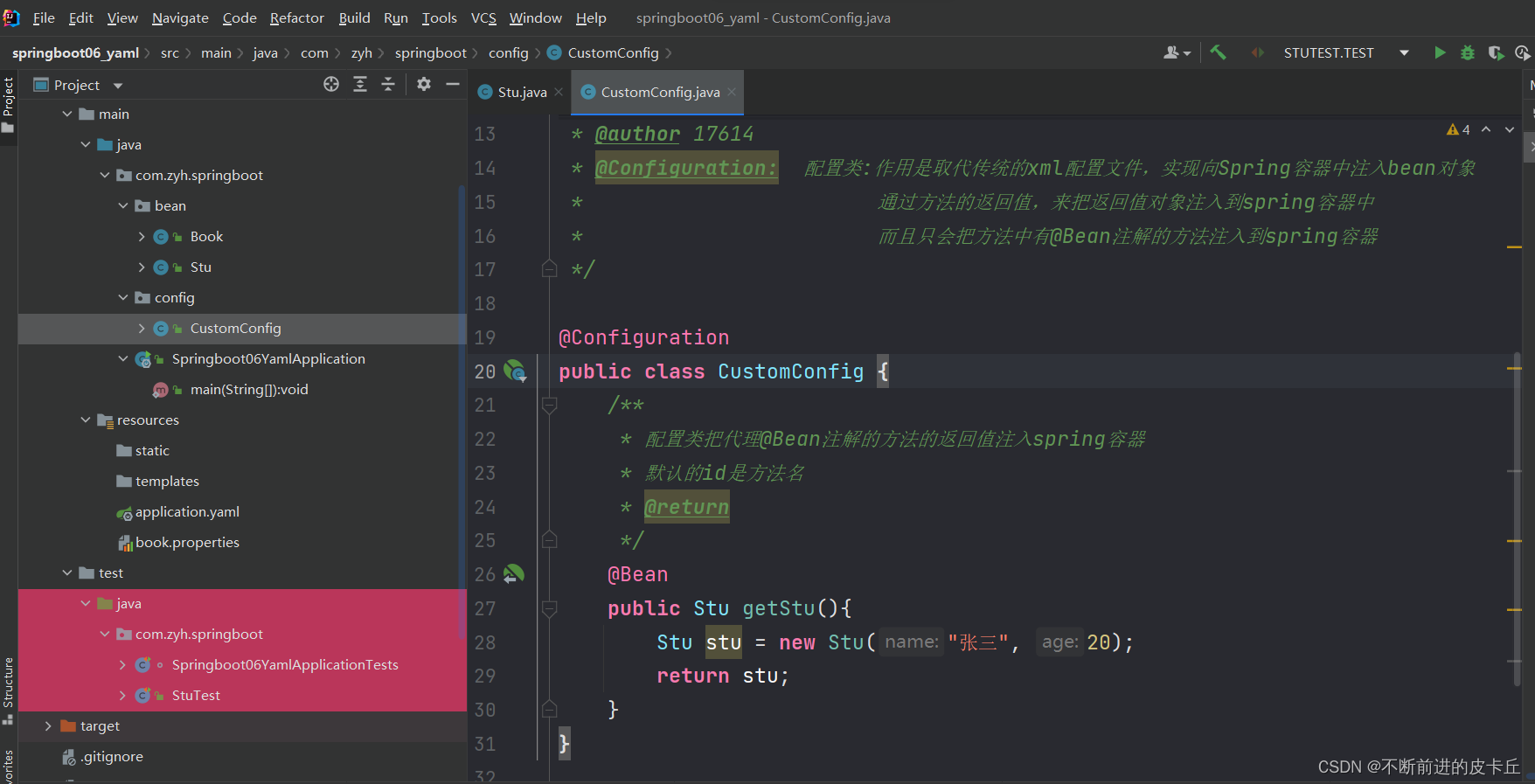Click springboot06_yaml breadcrumb
The height and width of the screenshot is (784, 1535).
tap(75, 52)
